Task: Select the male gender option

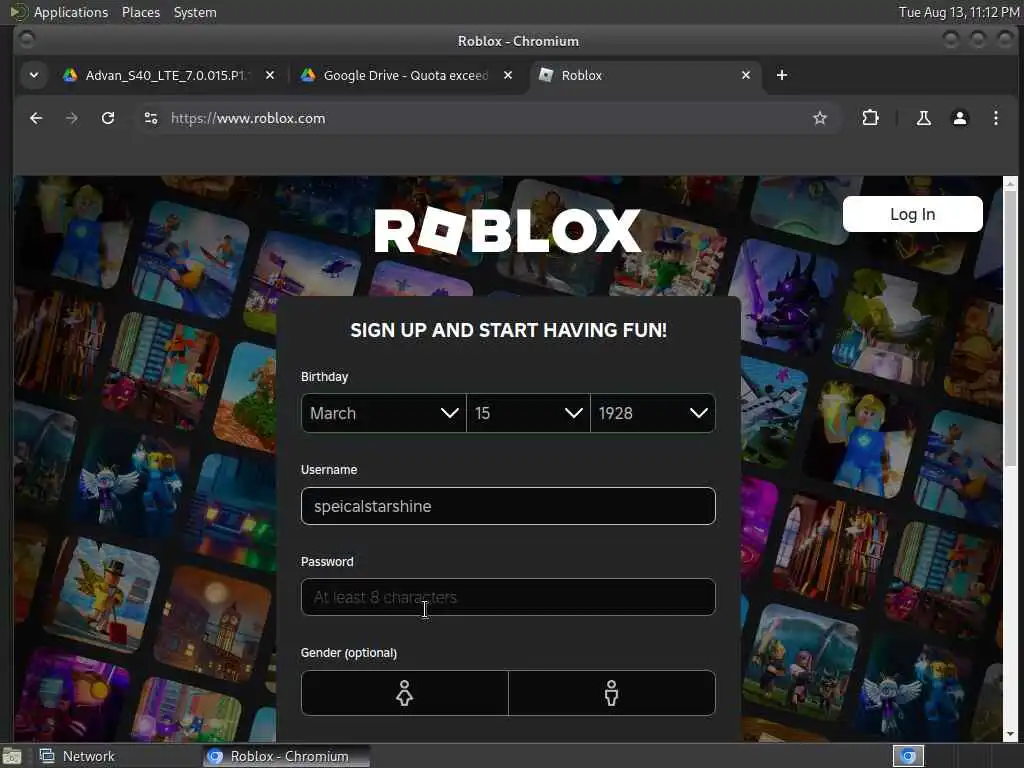Action: [x=612, y=693]
